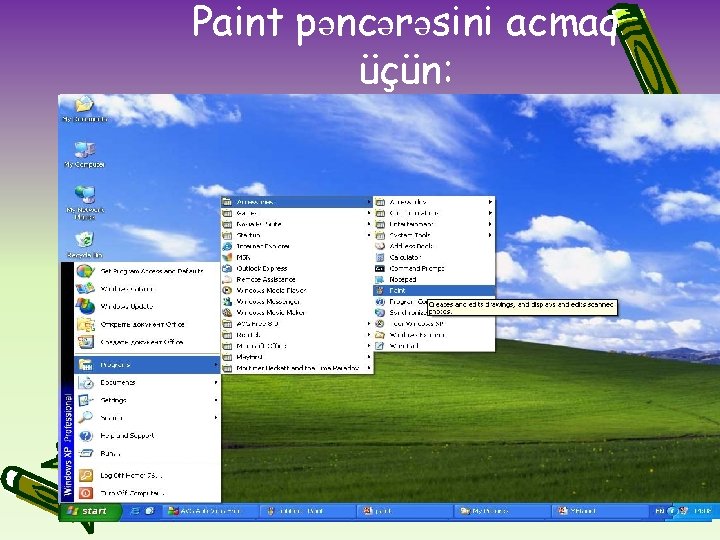
Task: Expand the Games folder in Programs
Action: coord(297,213)
